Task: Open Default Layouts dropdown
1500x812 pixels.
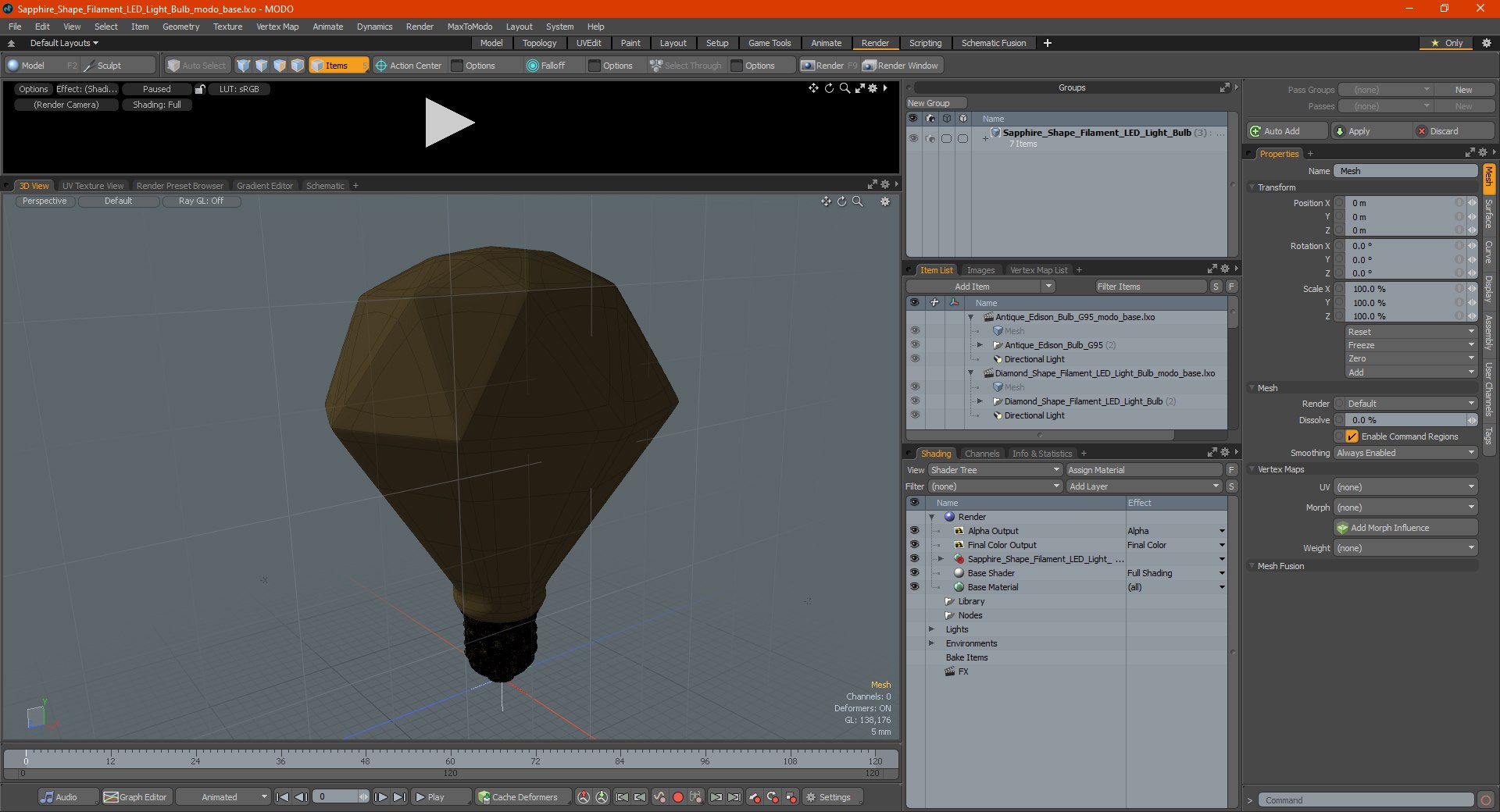Action: coord(64,43)
